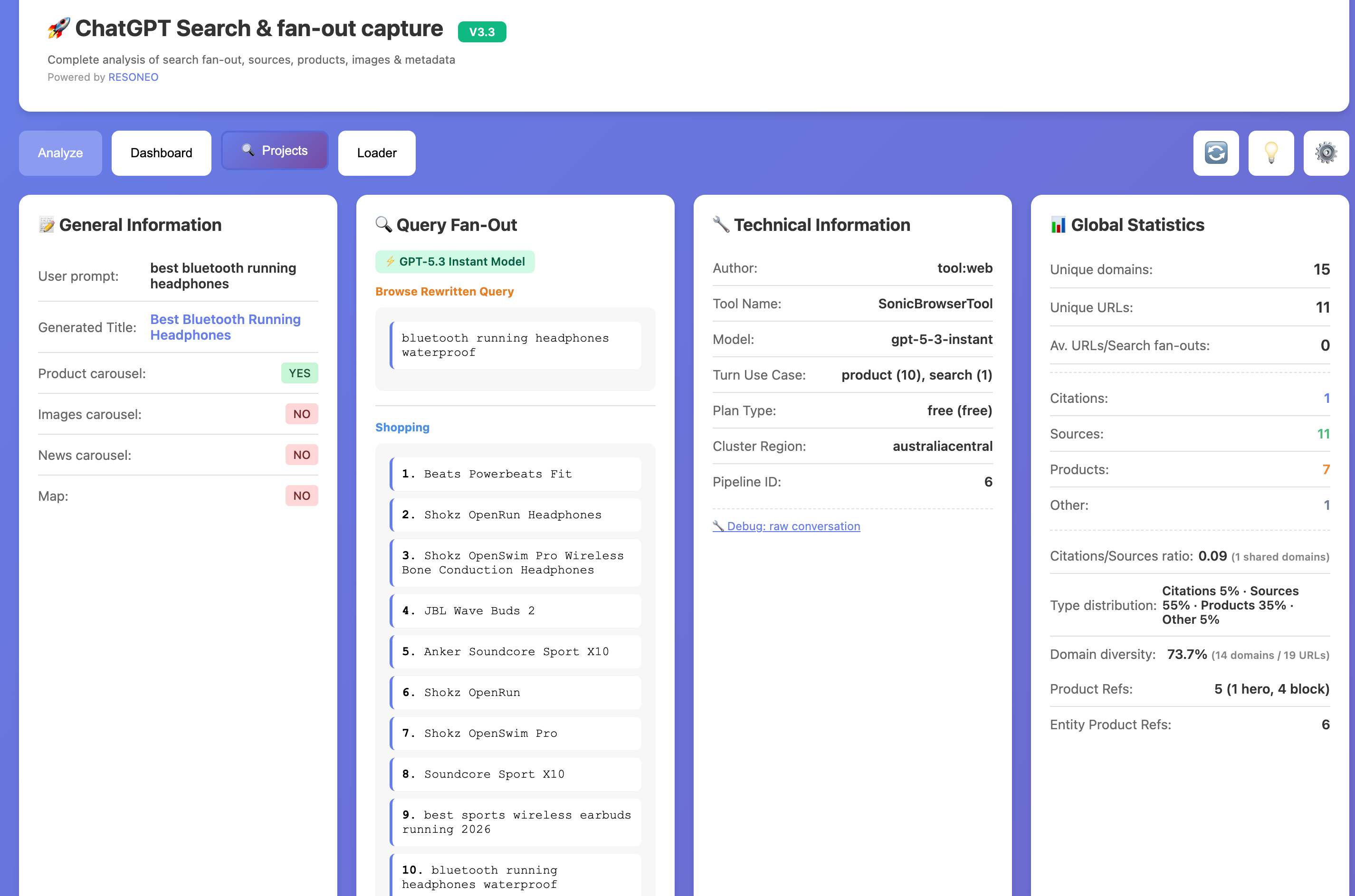The height and width of the screenshot is (896, 1355).
Task: Click the refresh icon button
Action: (x=1216, y=153)
